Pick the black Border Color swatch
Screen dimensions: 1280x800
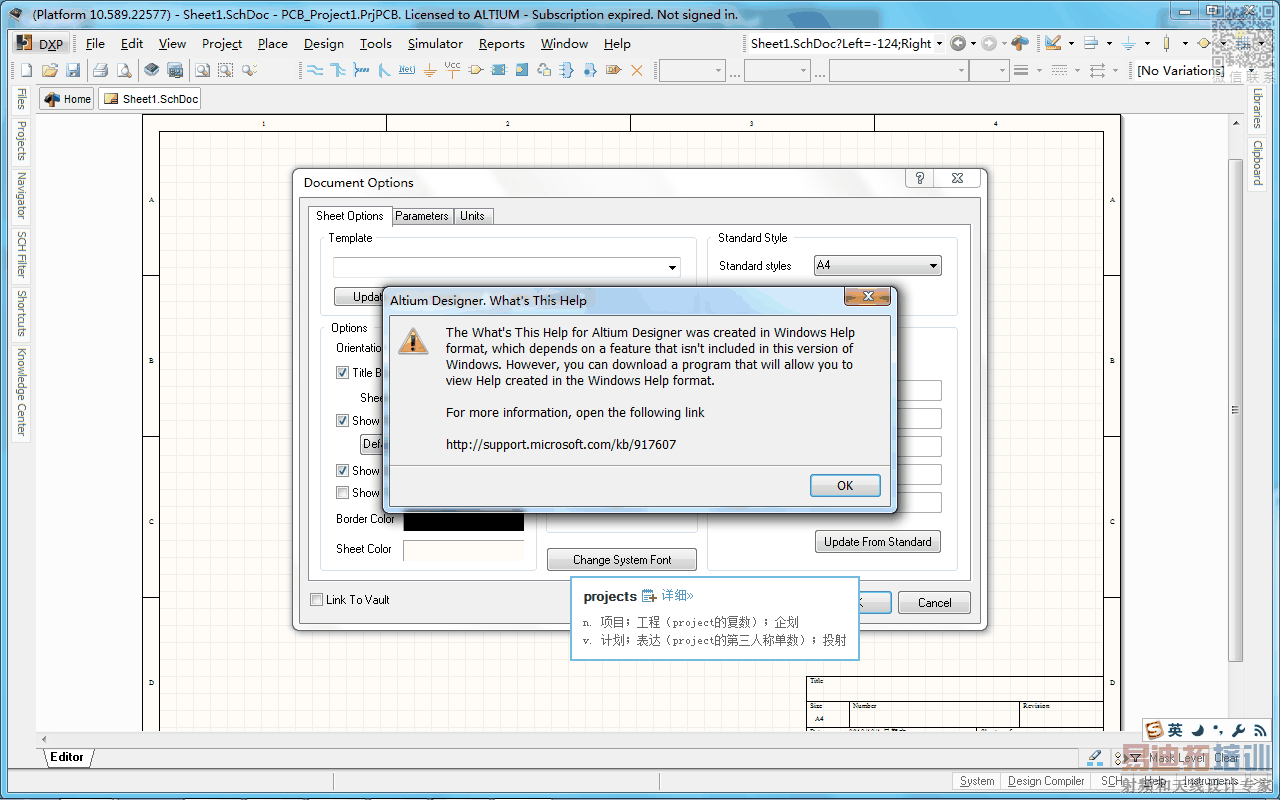coord(464,520)
